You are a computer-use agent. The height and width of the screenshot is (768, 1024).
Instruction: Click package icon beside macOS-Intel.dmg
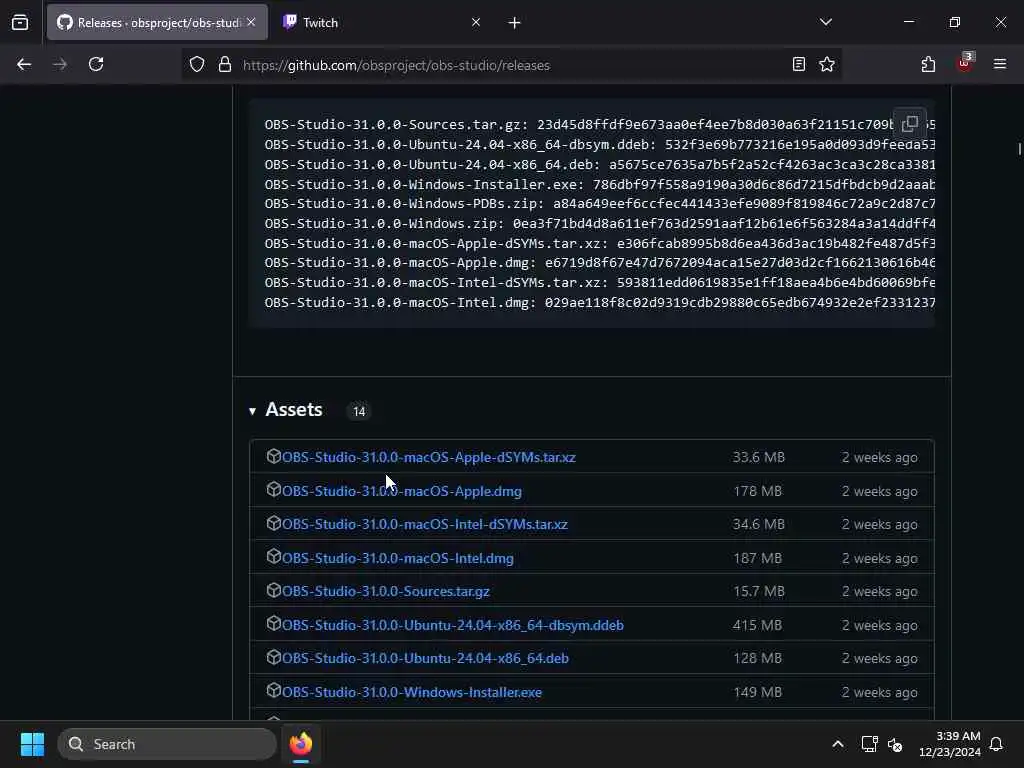pyautogui.click(x=274, y=556)
